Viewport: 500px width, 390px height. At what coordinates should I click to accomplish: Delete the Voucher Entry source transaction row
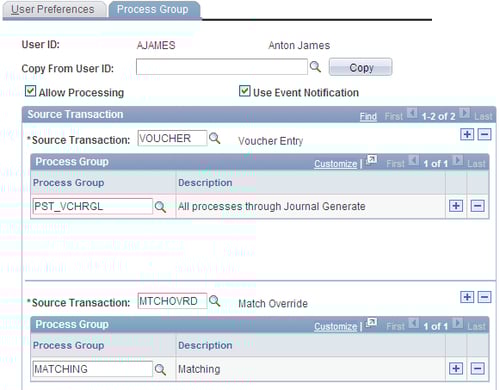(x=484, y=134)
